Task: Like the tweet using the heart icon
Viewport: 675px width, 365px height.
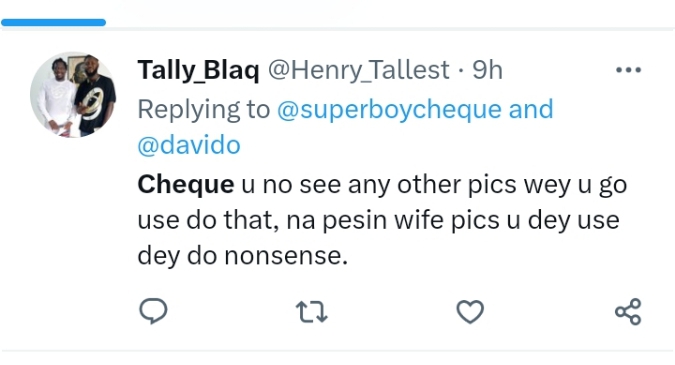Action: pos(470,312)
